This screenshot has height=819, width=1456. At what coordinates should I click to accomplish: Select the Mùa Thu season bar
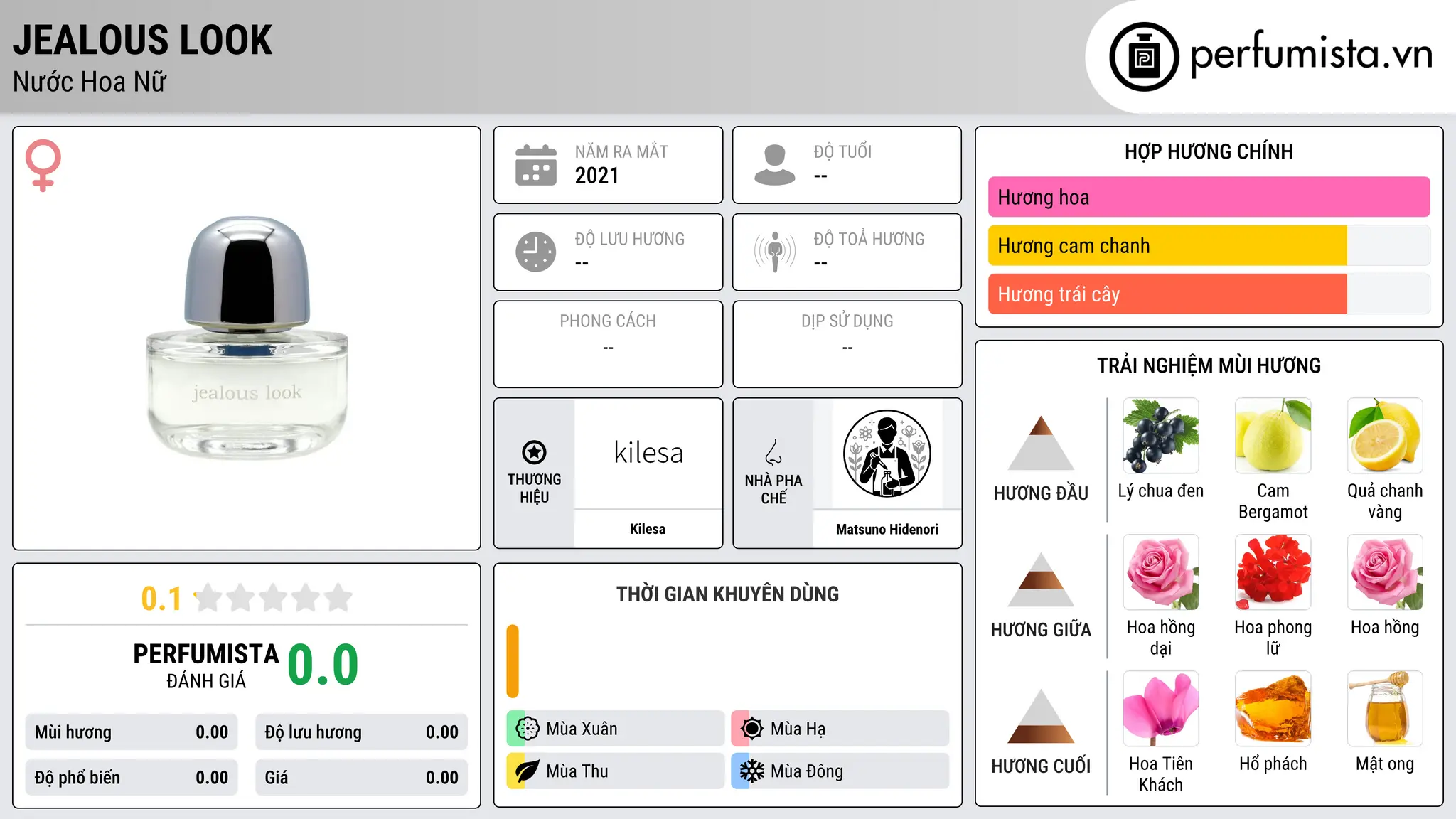tap(616, 771)
